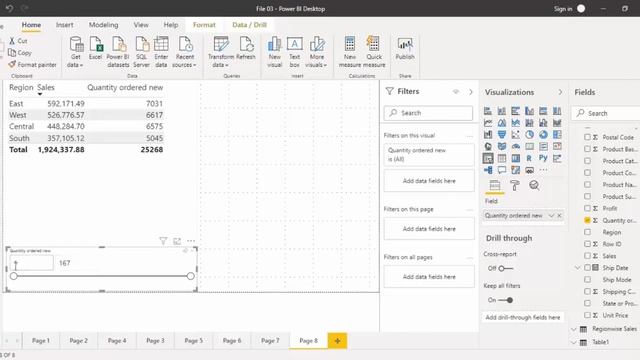Select the stacked bar chart visual
The width and height of the screenshot is (640, 360).
488,111
